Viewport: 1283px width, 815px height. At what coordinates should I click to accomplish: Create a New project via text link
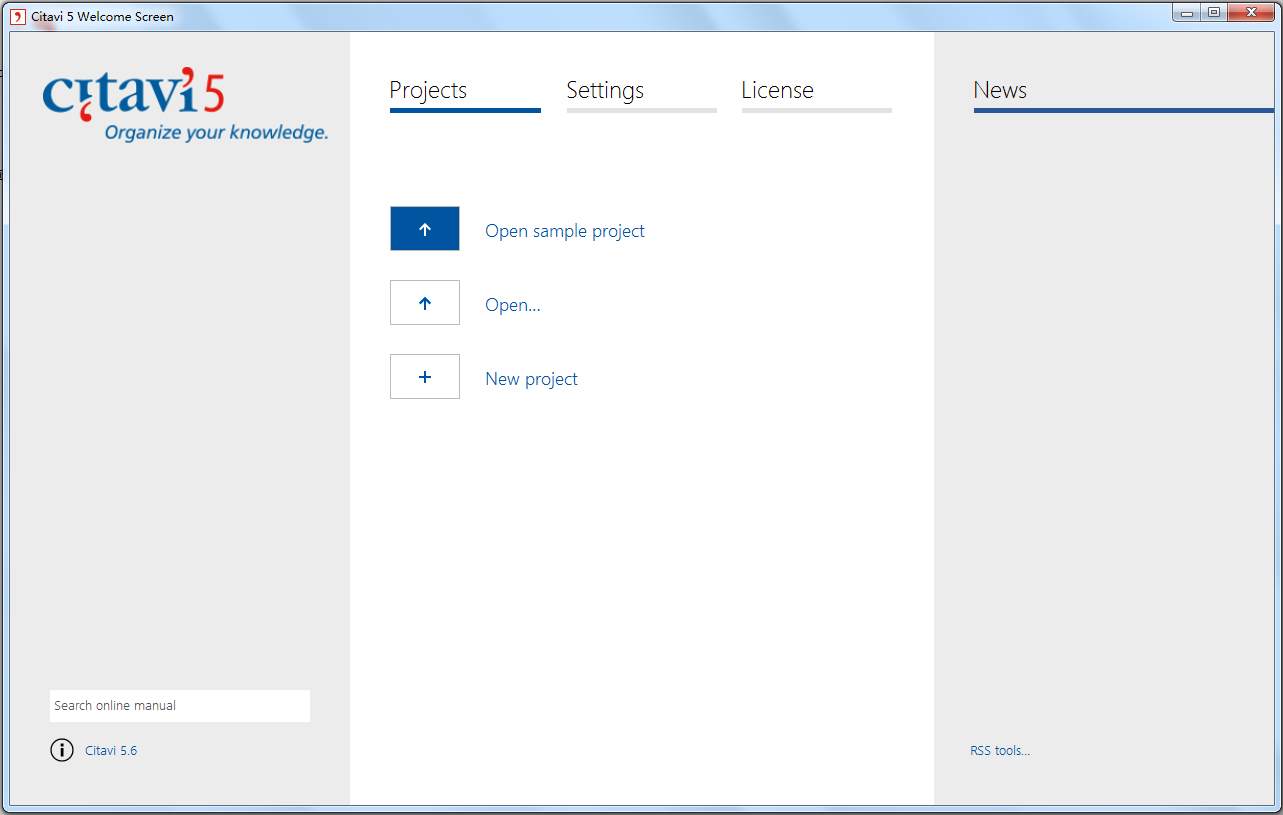[531, 379]
